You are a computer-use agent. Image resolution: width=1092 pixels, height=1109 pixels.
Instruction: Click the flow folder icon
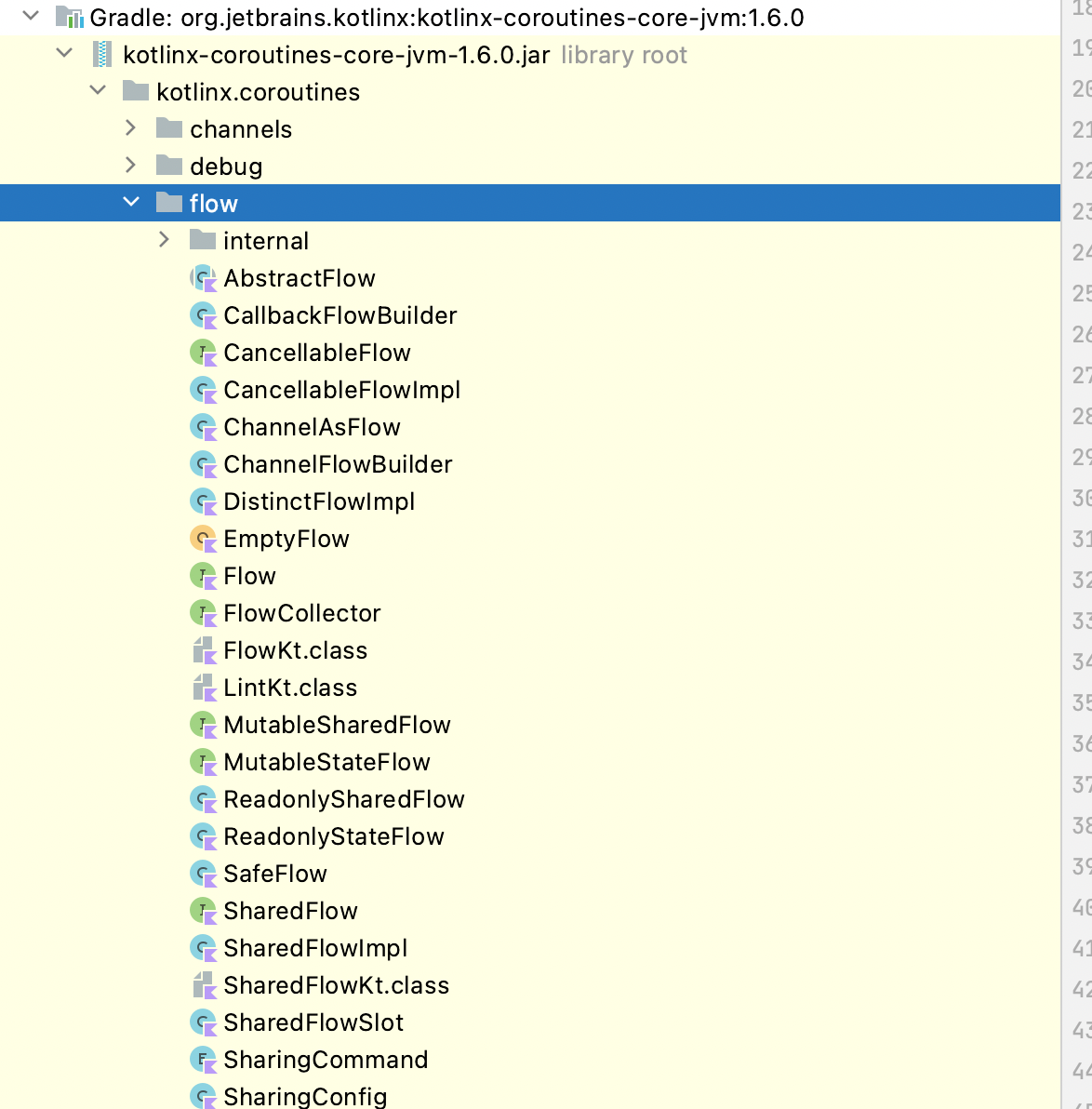169,203
